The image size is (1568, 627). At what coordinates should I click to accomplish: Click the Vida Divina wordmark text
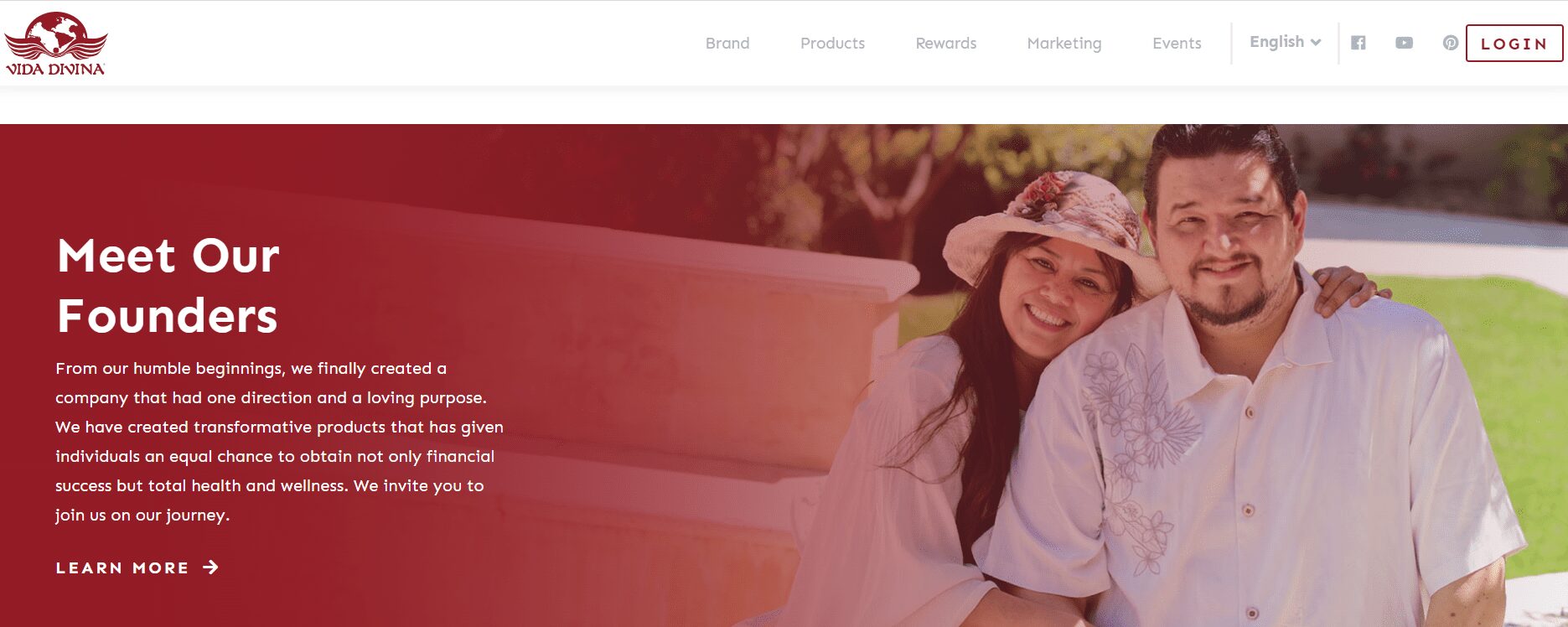pos(55,69)
